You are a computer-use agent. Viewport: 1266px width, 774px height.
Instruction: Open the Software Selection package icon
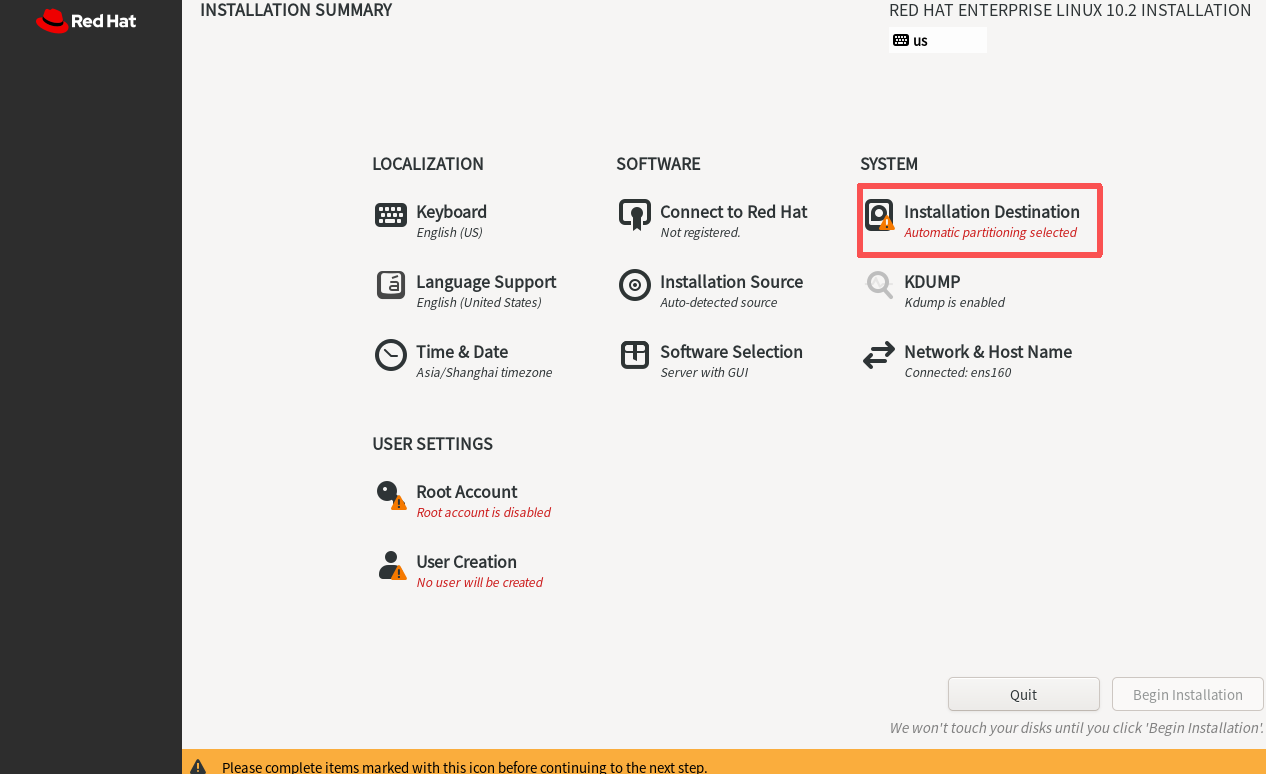tap(635, 355)
